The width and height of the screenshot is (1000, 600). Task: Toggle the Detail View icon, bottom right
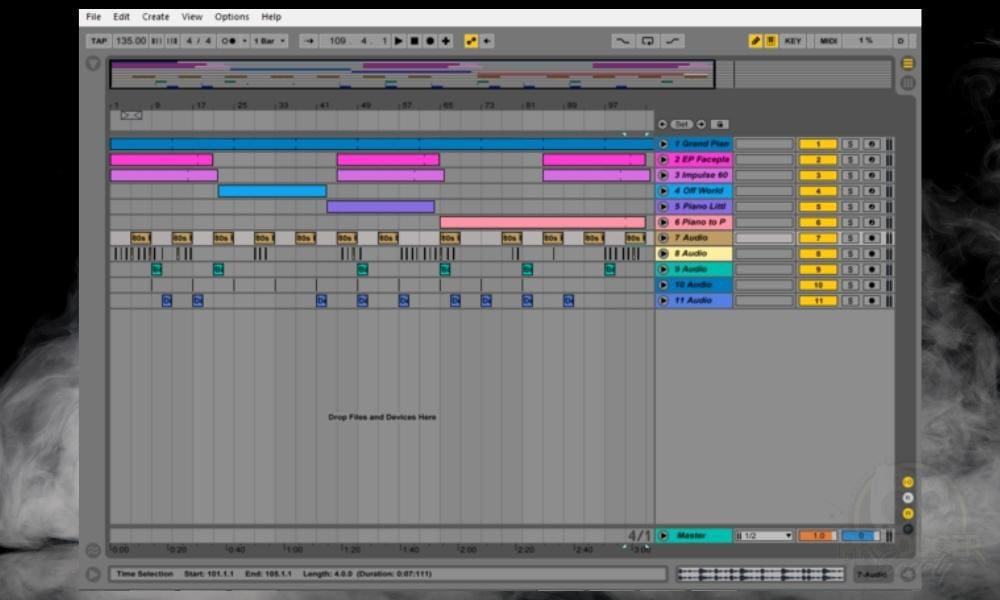908,574
